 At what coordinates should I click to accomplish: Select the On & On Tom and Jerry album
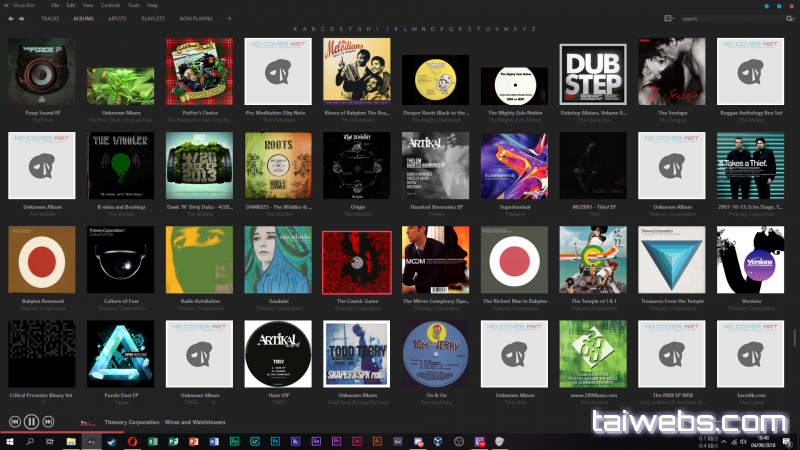click(x=435, y=354)
